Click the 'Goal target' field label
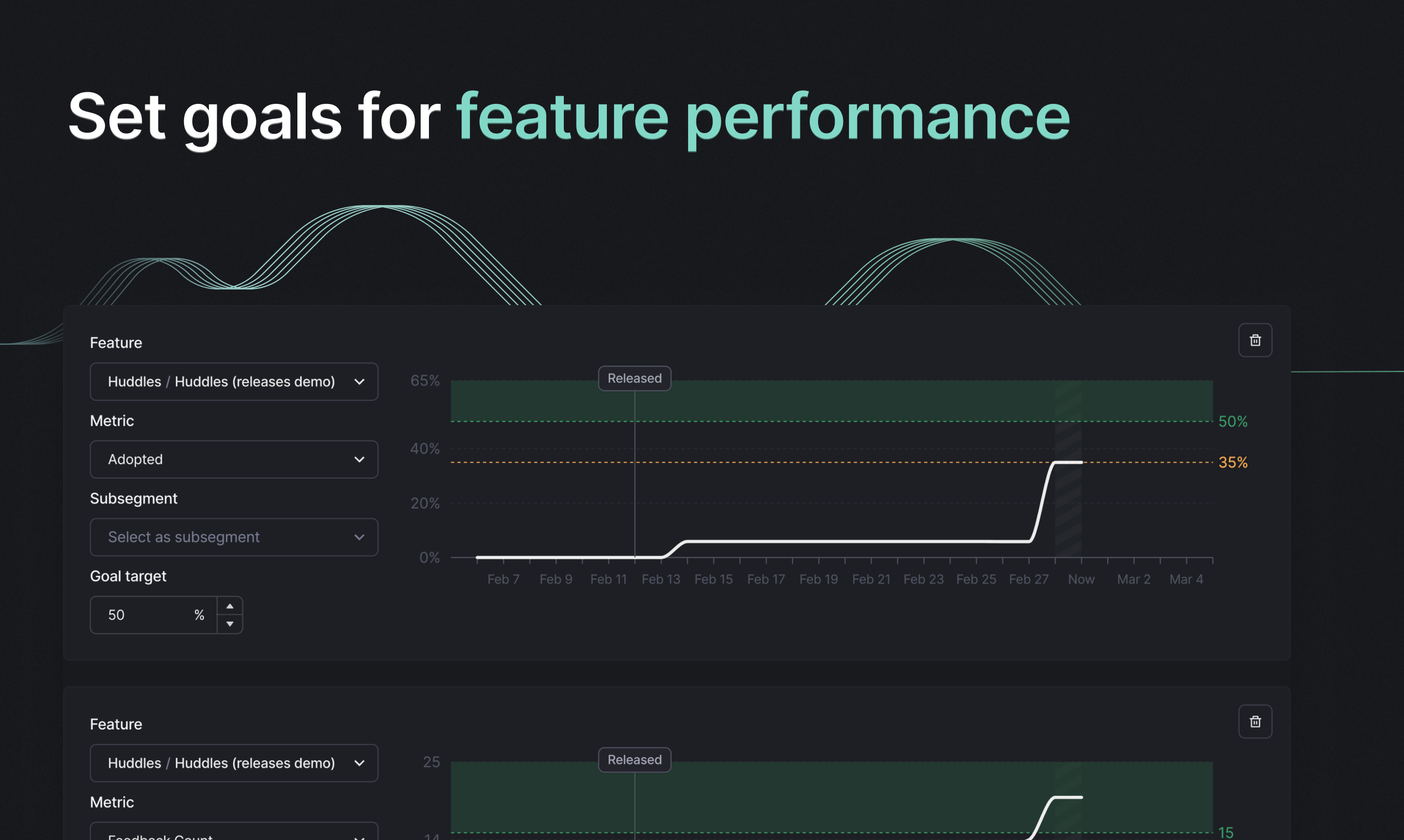 point(128,576)
